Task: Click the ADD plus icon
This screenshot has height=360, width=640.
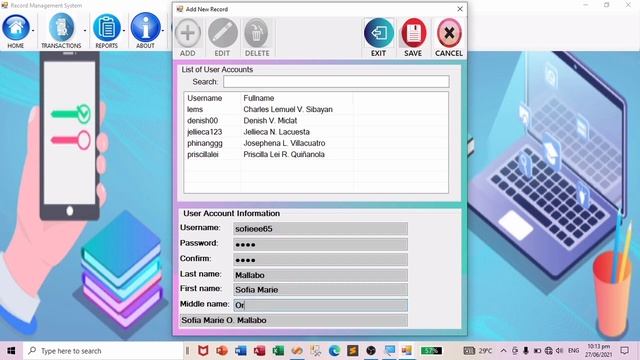Action: pos(188,33)
